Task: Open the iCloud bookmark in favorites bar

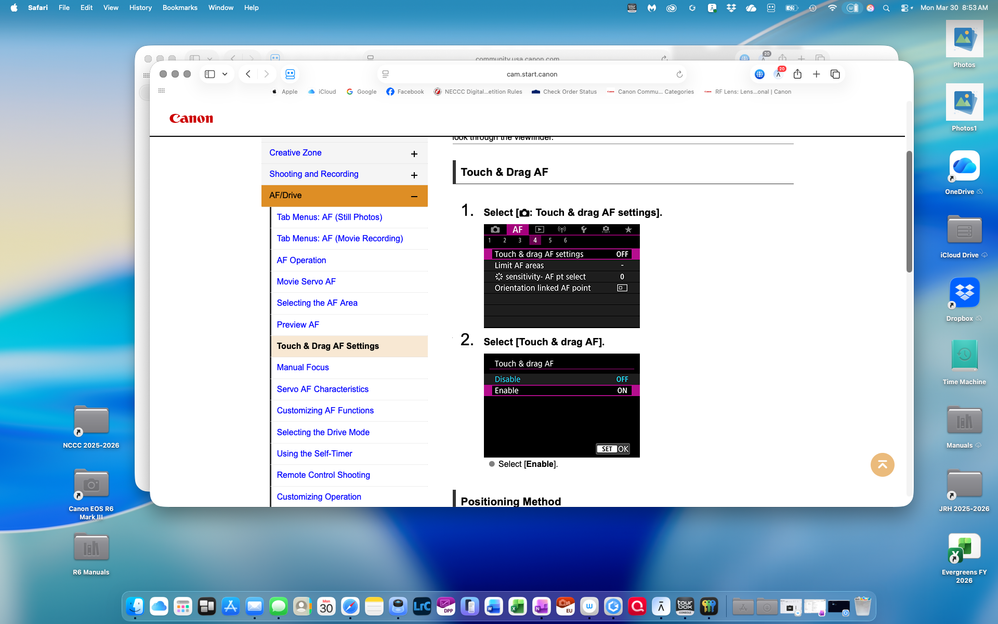Action: (x=322, y=92)
